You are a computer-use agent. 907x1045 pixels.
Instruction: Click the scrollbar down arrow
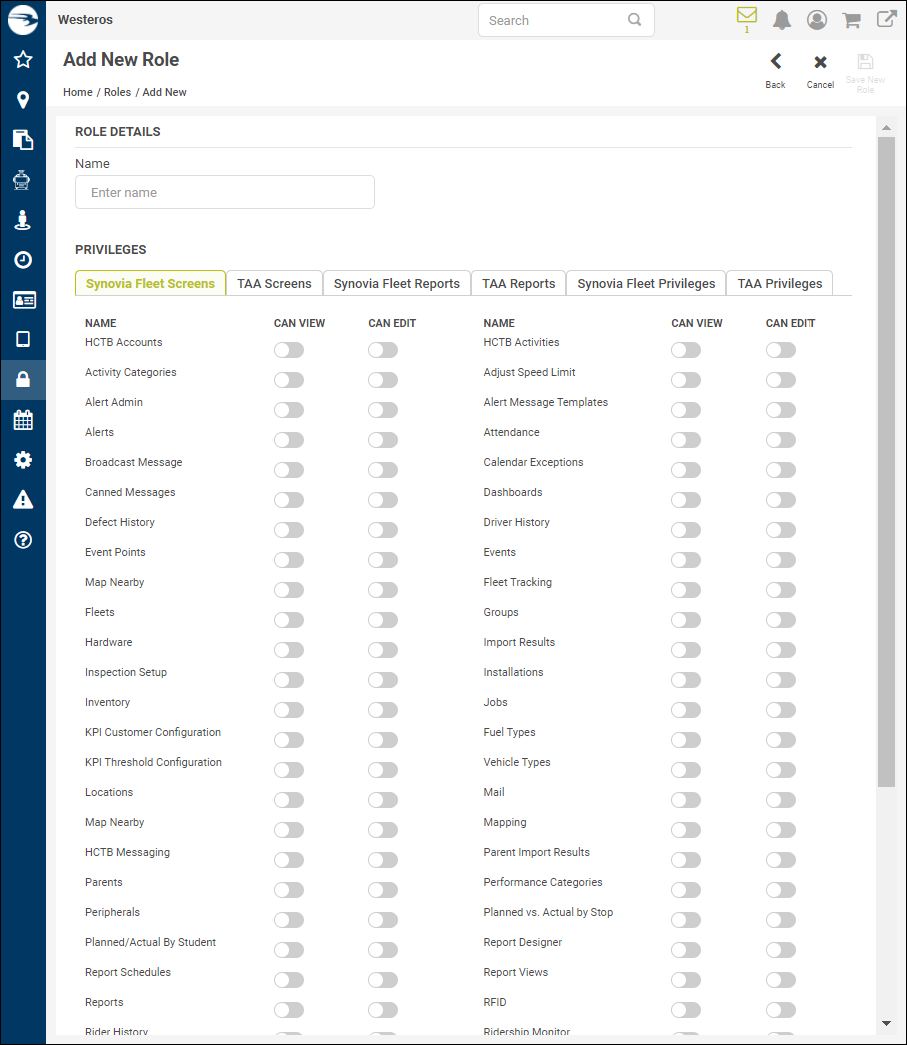(x=886, y=1023)
